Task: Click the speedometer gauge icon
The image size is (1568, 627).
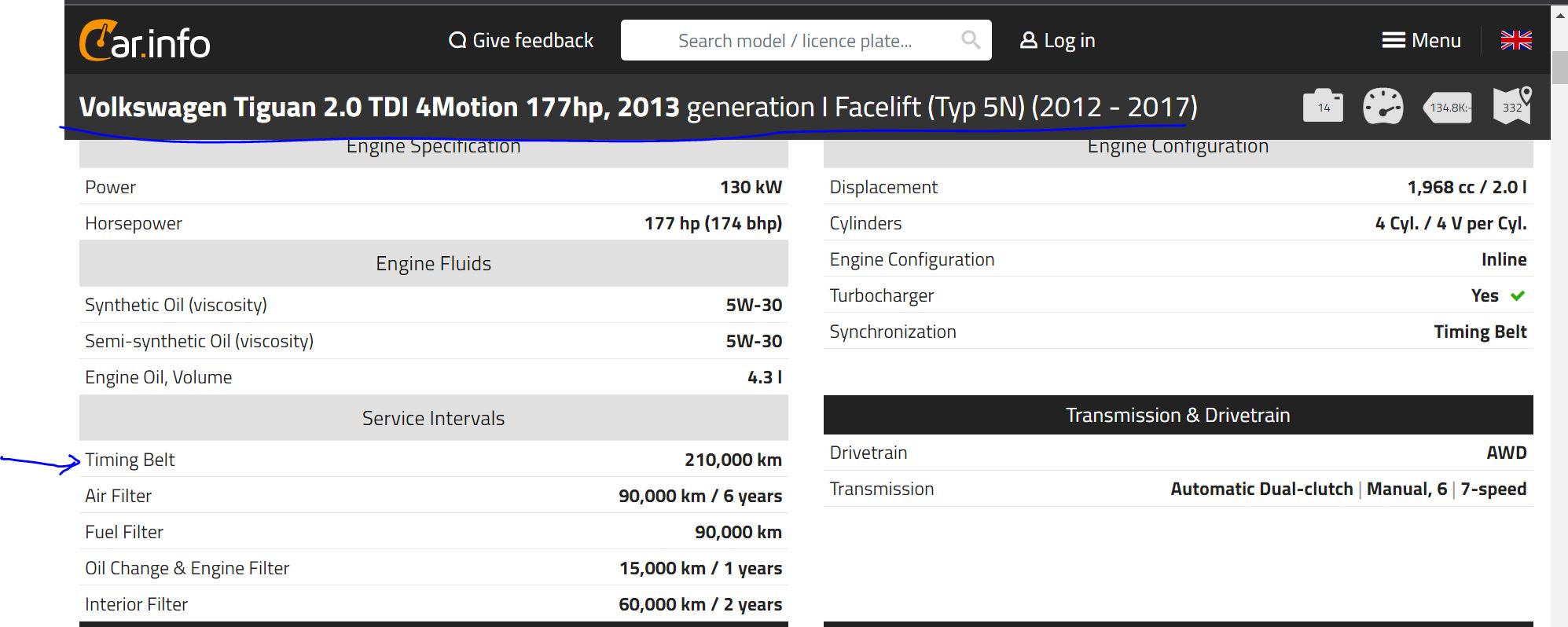Action: tap(1383, 106)
